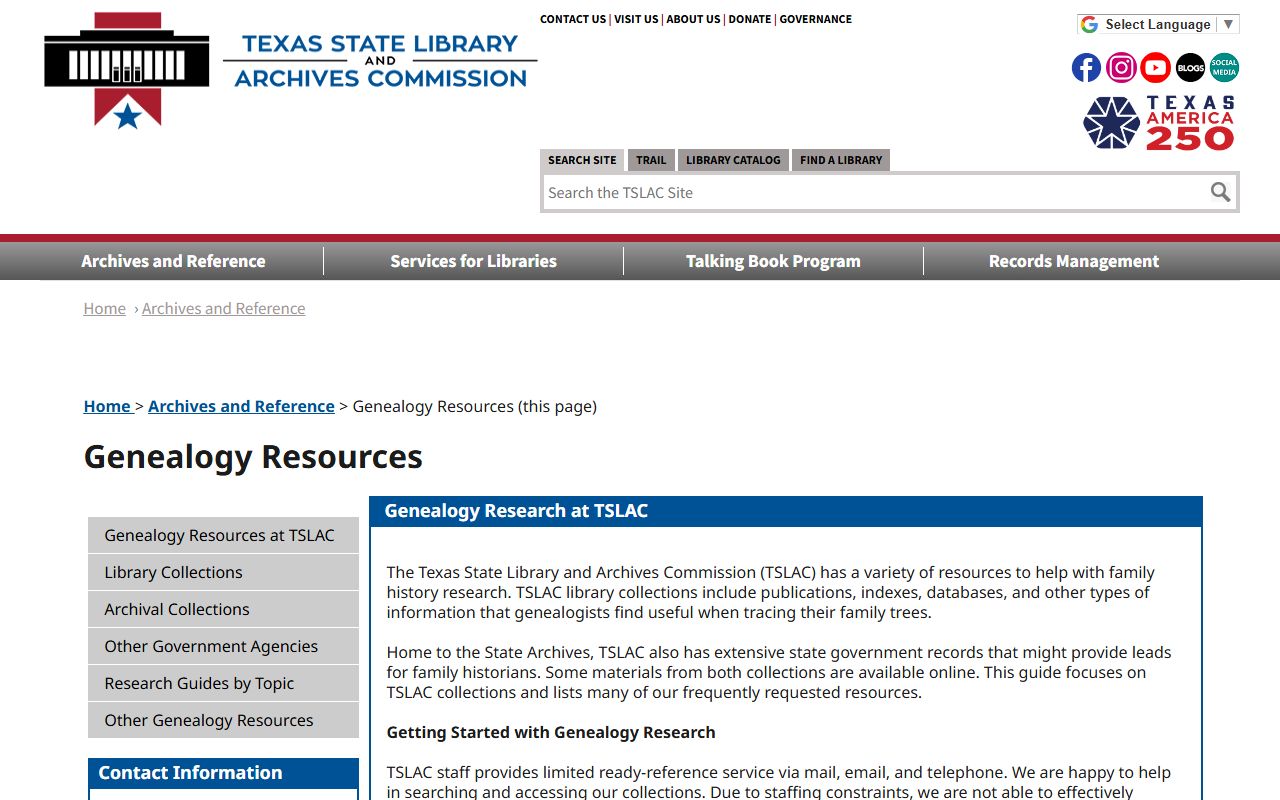The height and width of the screenshot is (800, 1280).
Task: Open the TSLAC Facebook page icon
Action: [x=1086, y=68]
